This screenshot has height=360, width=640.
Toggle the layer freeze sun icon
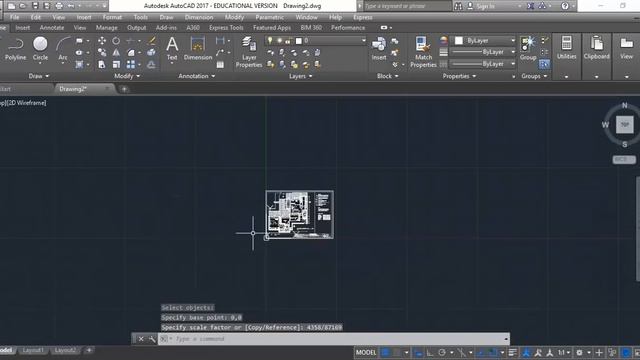coord(280,40)
